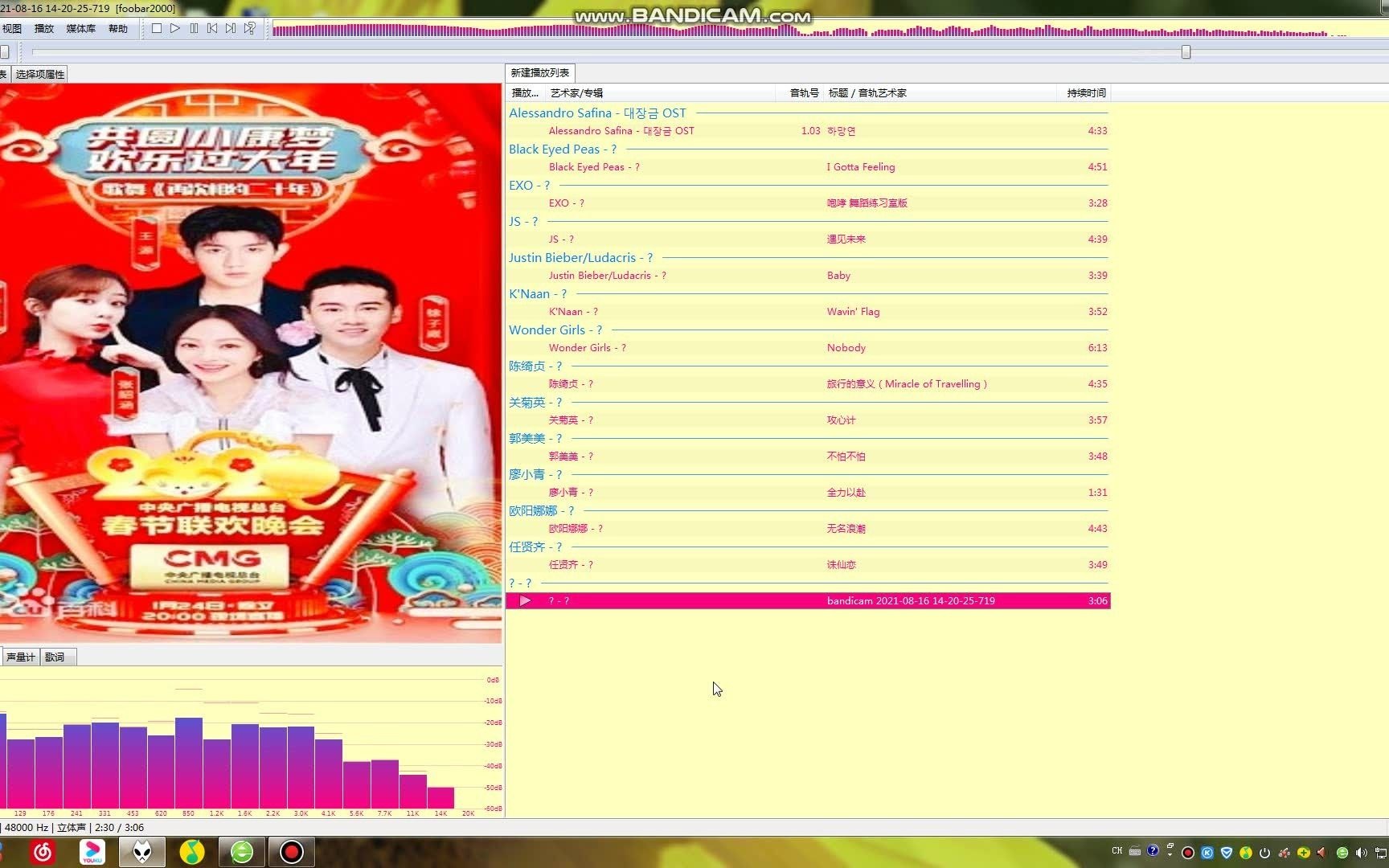Click the playing indicator arrow icon
1389x868 pixels.
click(525, 601)
